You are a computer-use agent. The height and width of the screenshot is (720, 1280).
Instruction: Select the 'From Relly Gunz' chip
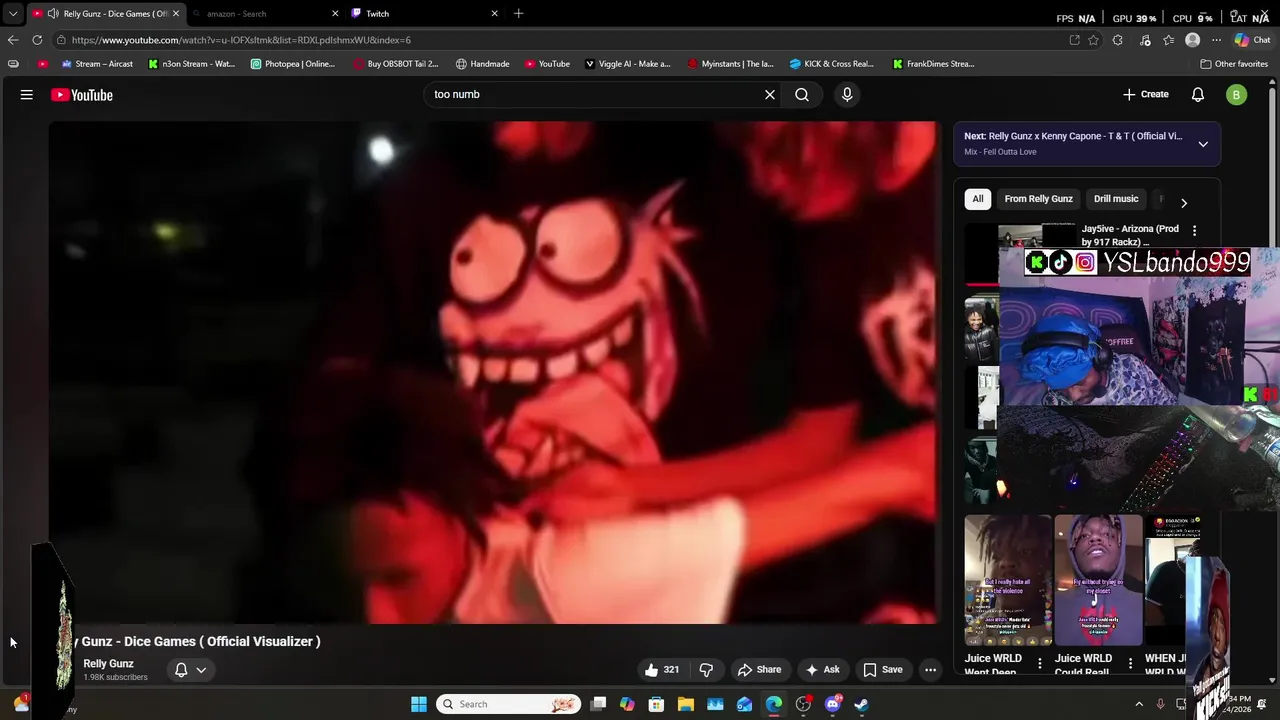[1038, 199]
